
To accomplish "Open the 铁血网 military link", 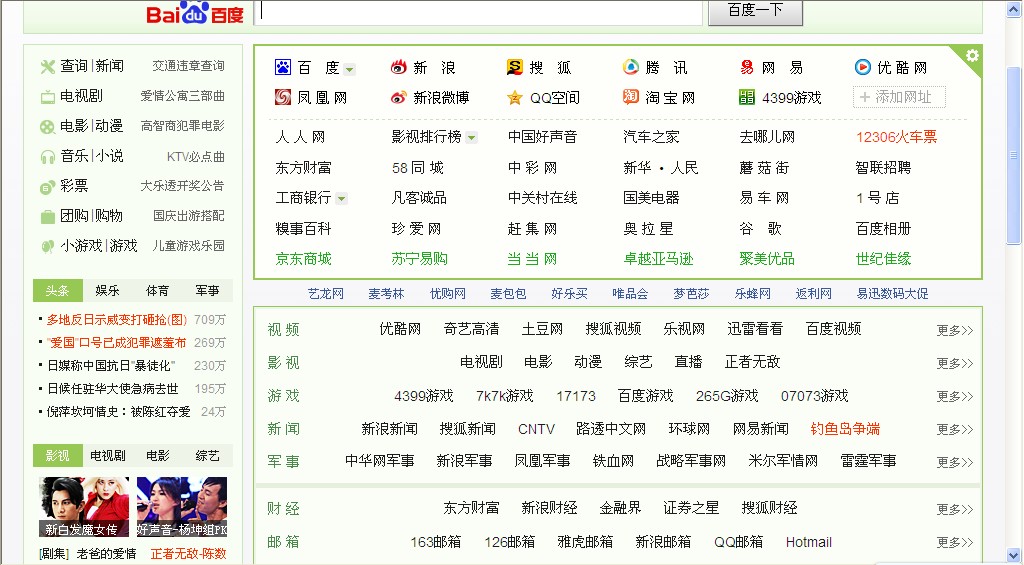I will click(613, 461).
